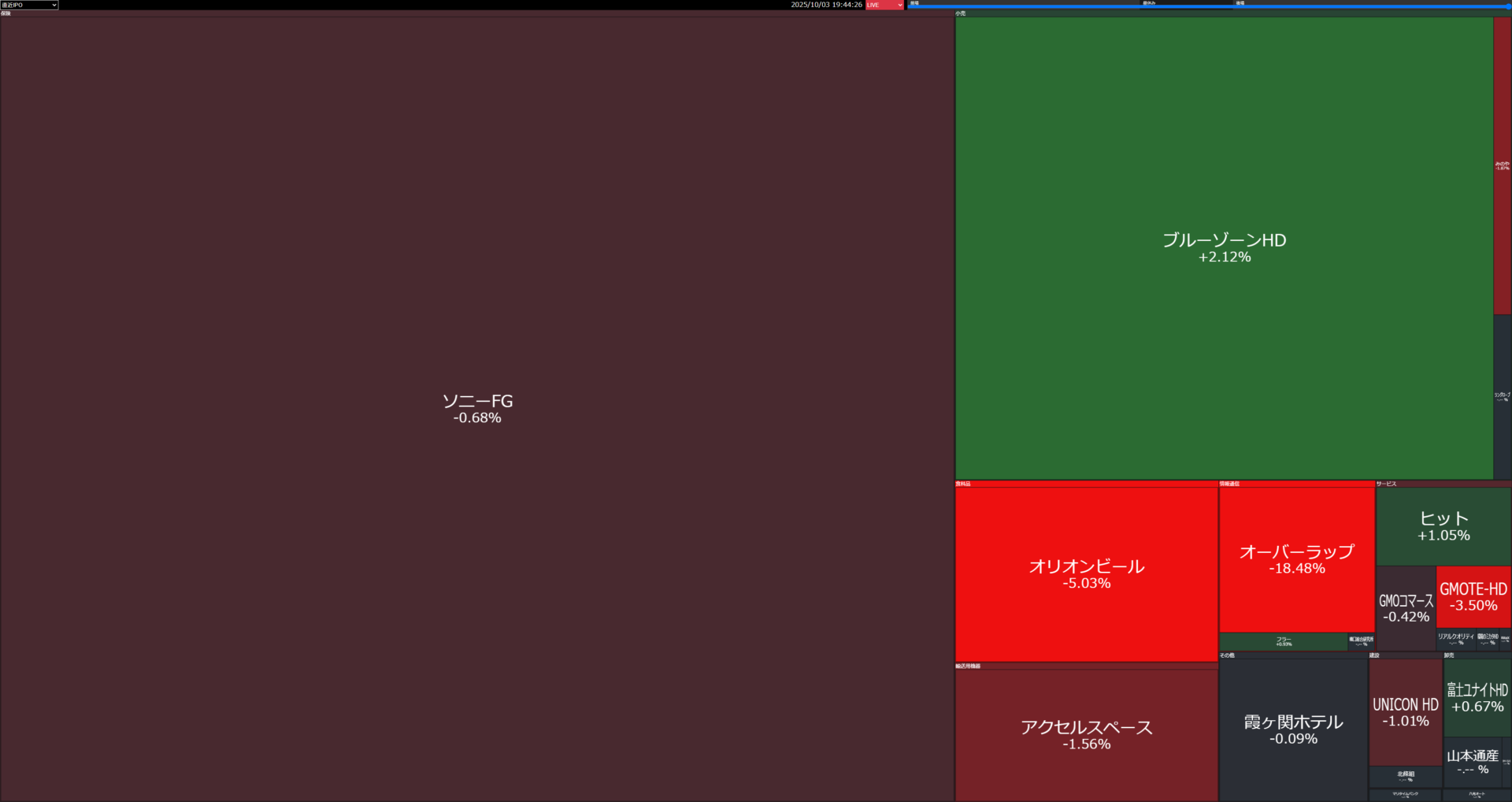This screenshot has width=1512, height=802.
Task: Open the LIVE mode dropdown
Action: (884, 5)
